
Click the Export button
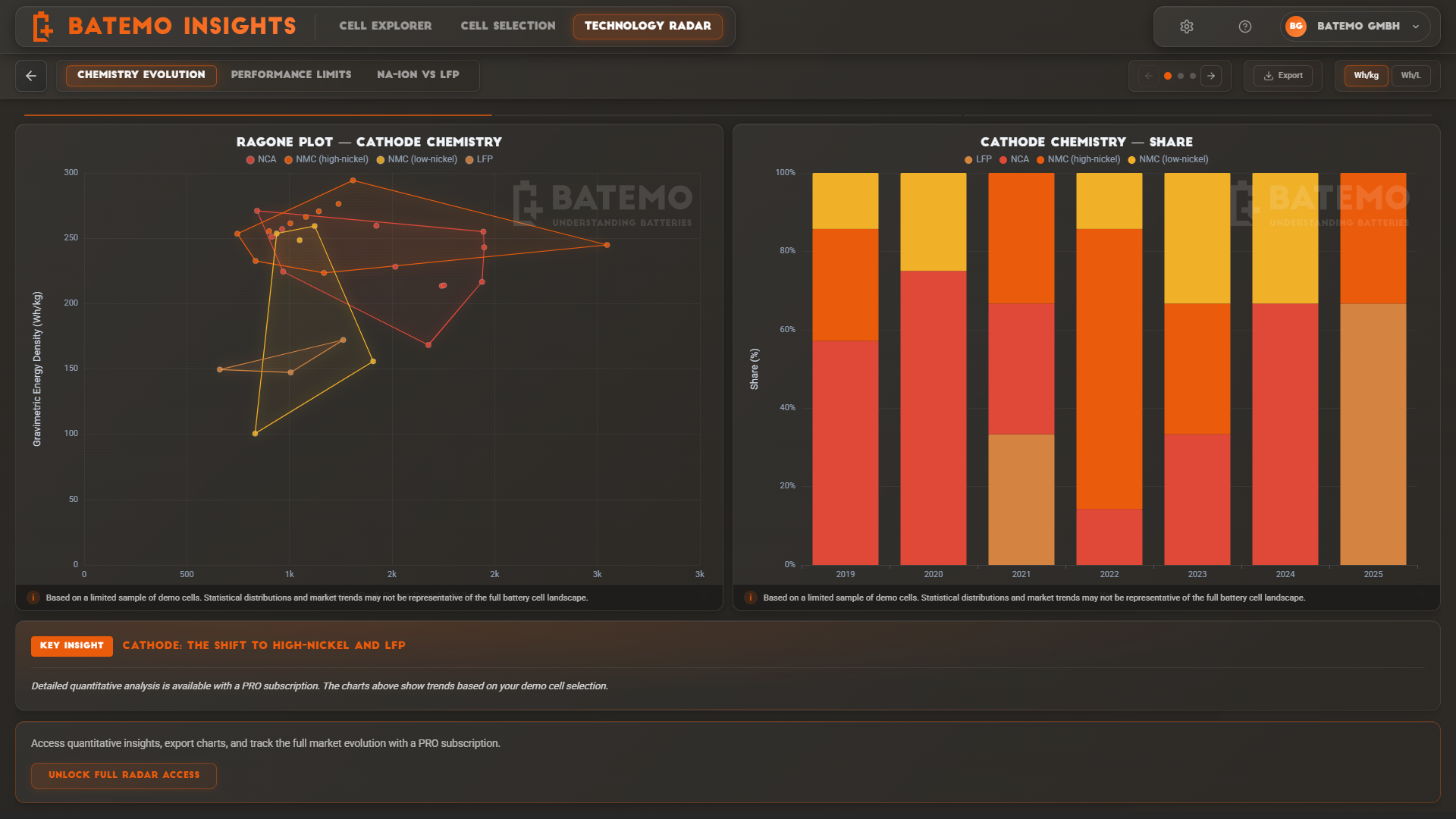(x=1283, y=76)
